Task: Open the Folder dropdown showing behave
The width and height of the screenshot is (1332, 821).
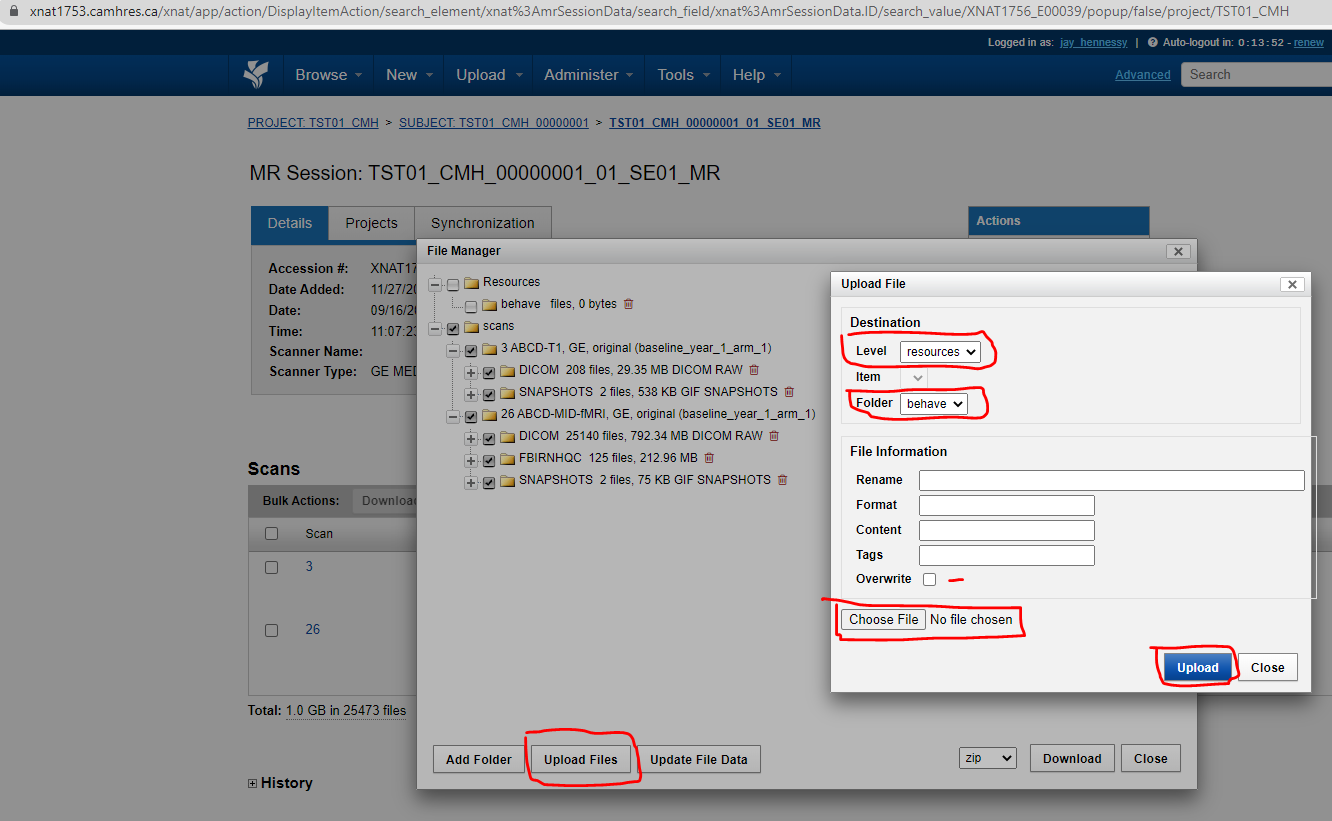Action: coord(933,403)
